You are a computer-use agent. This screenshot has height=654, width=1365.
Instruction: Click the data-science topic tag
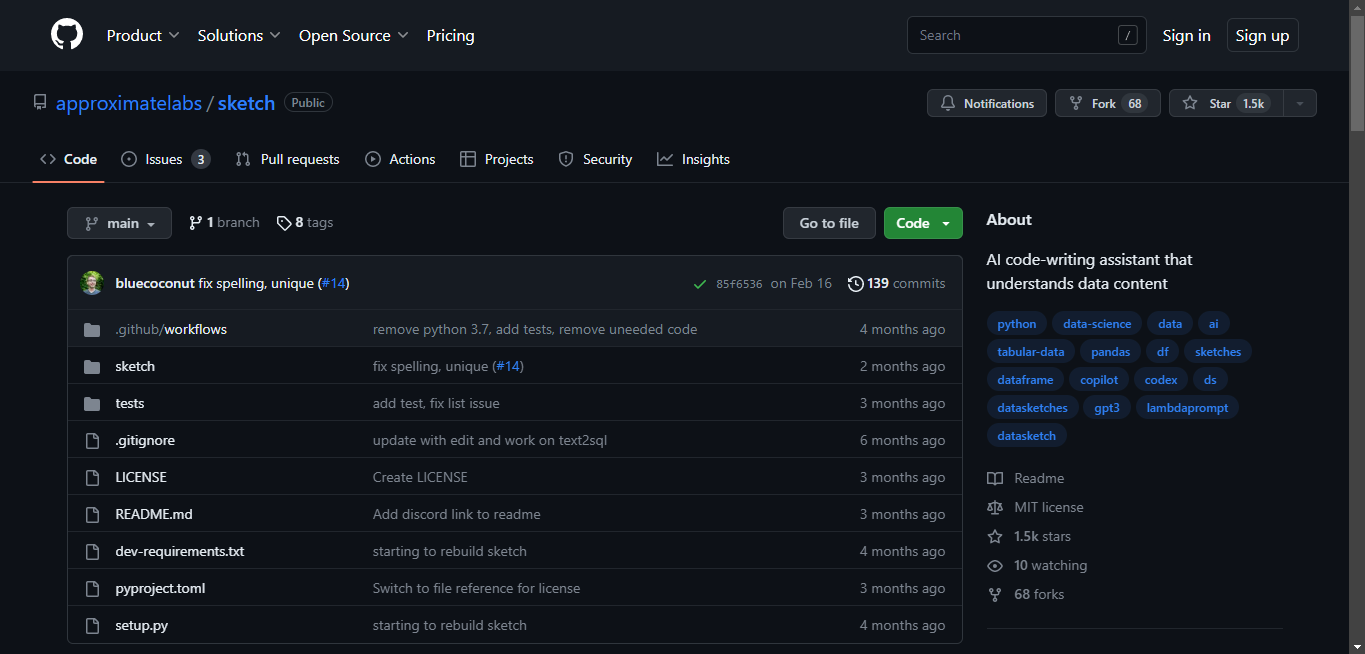pos(1097,323)
